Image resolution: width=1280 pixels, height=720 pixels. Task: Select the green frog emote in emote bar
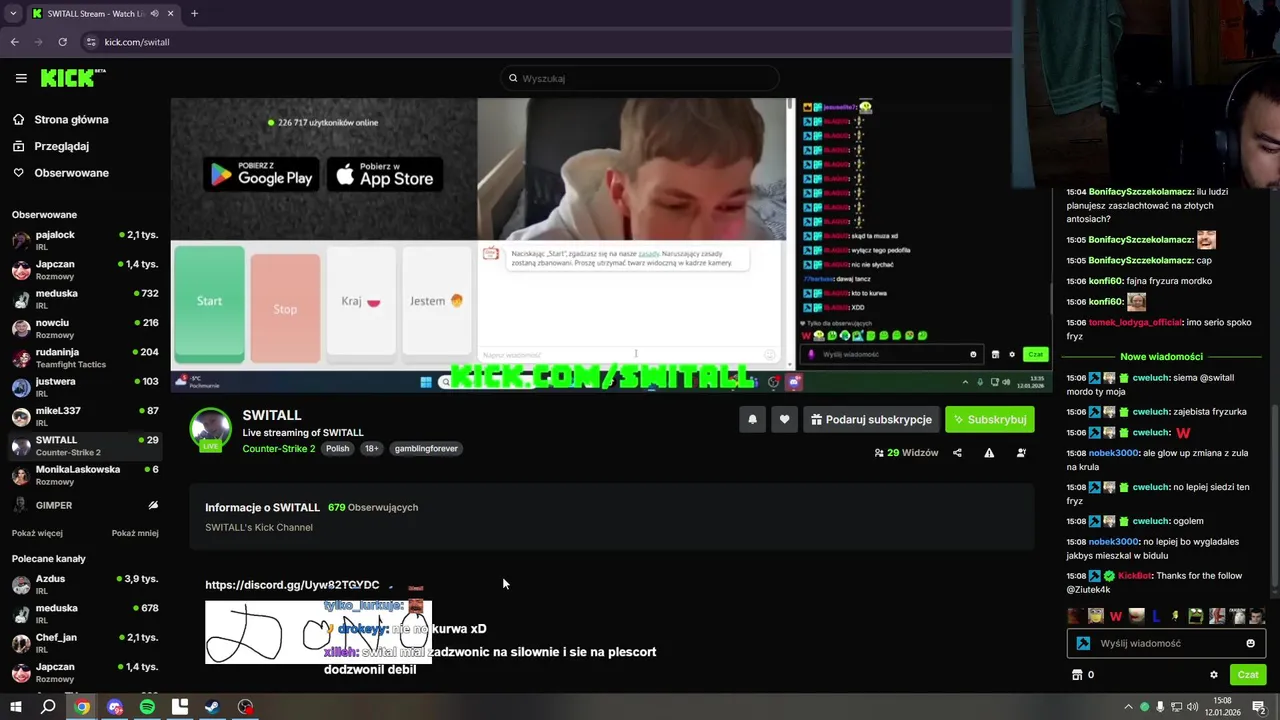pyautogui.click(x=1196, y=616)
